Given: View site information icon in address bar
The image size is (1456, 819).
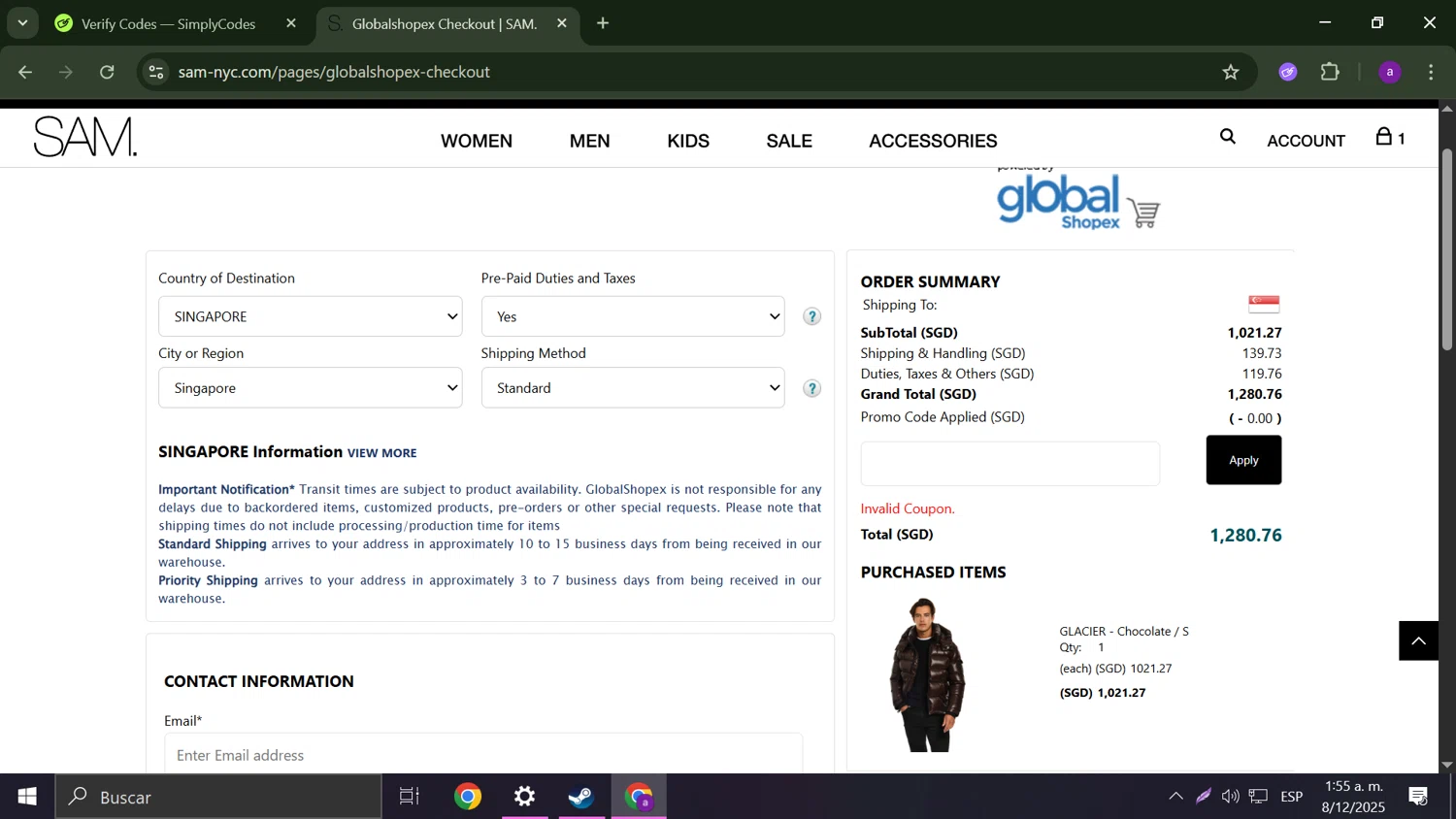Looking at the screenshot, I should point(156,72).
